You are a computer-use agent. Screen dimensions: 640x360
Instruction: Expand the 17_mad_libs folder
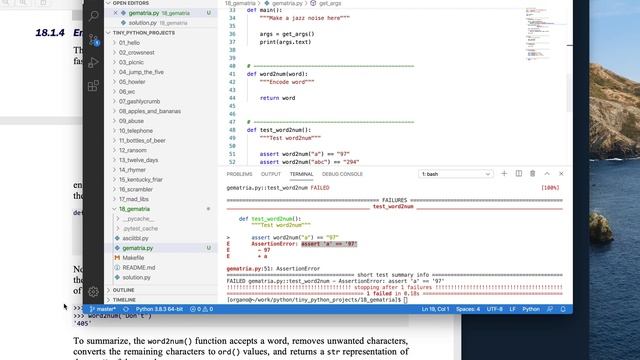click(161, 199)
